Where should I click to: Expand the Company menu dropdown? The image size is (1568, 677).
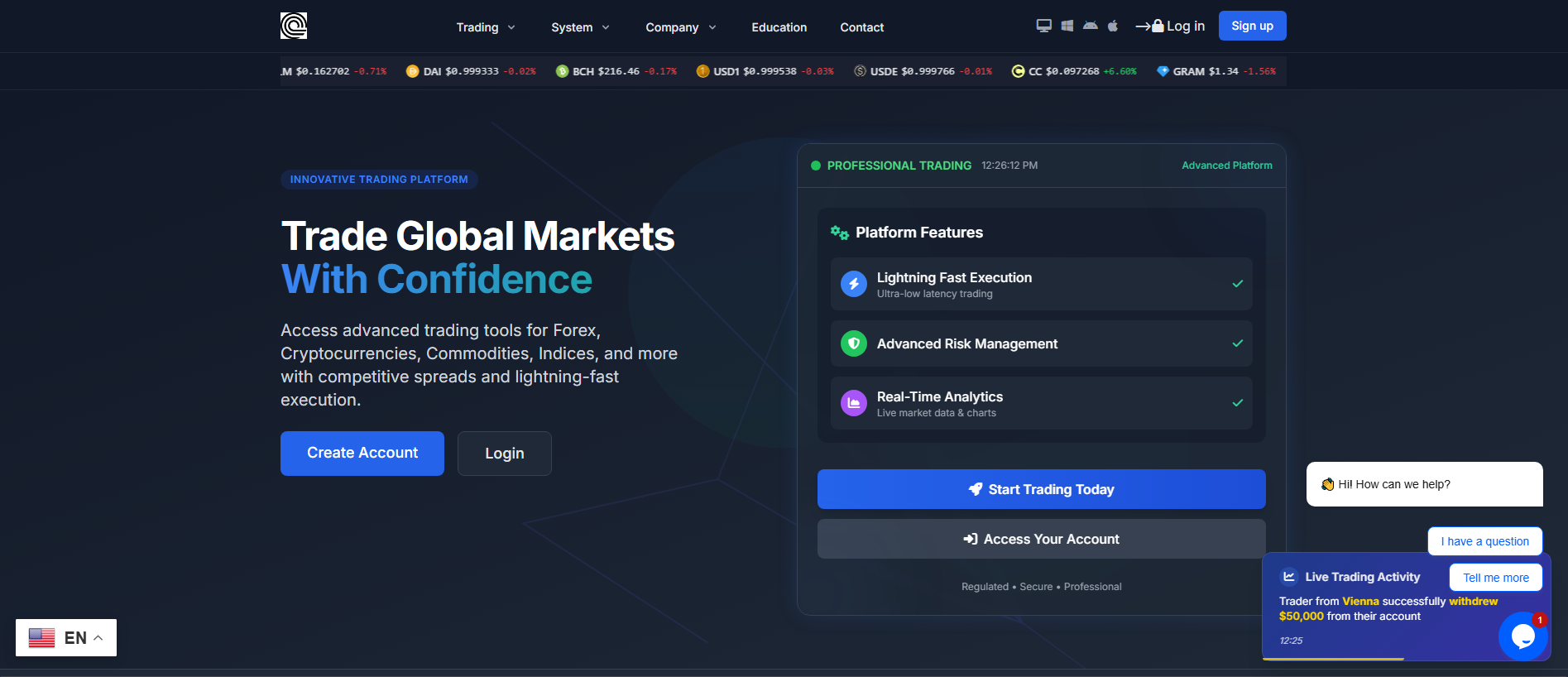681,27
